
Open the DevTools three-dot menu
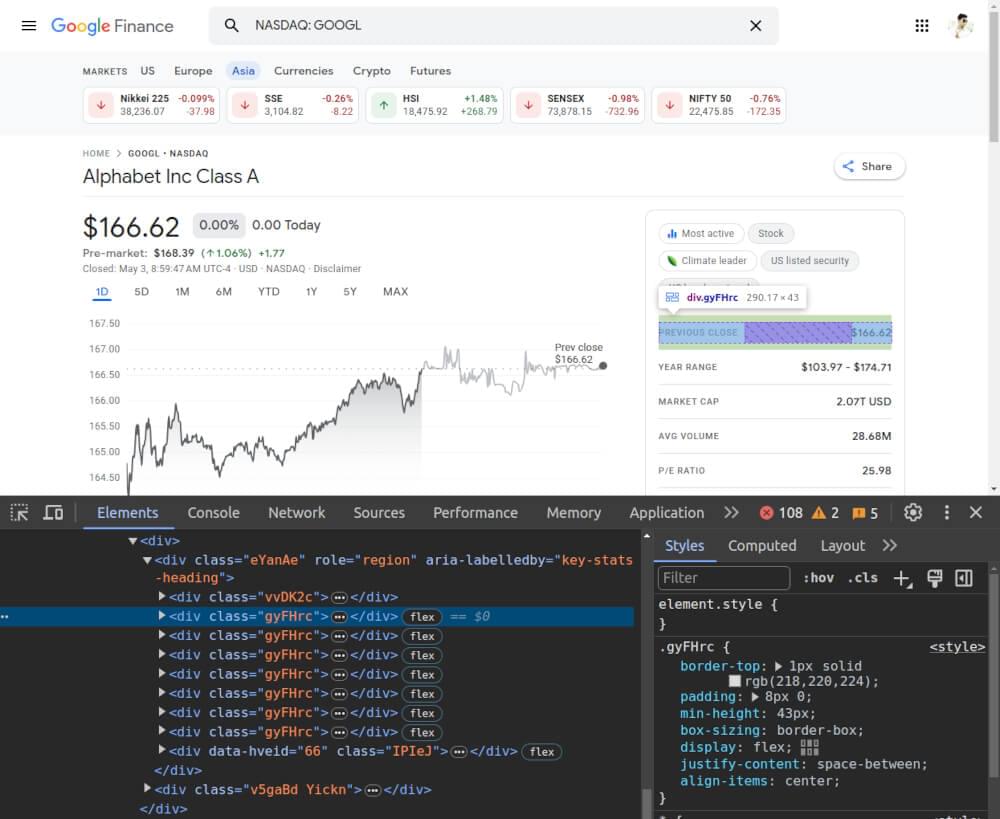tap(946, 512)
